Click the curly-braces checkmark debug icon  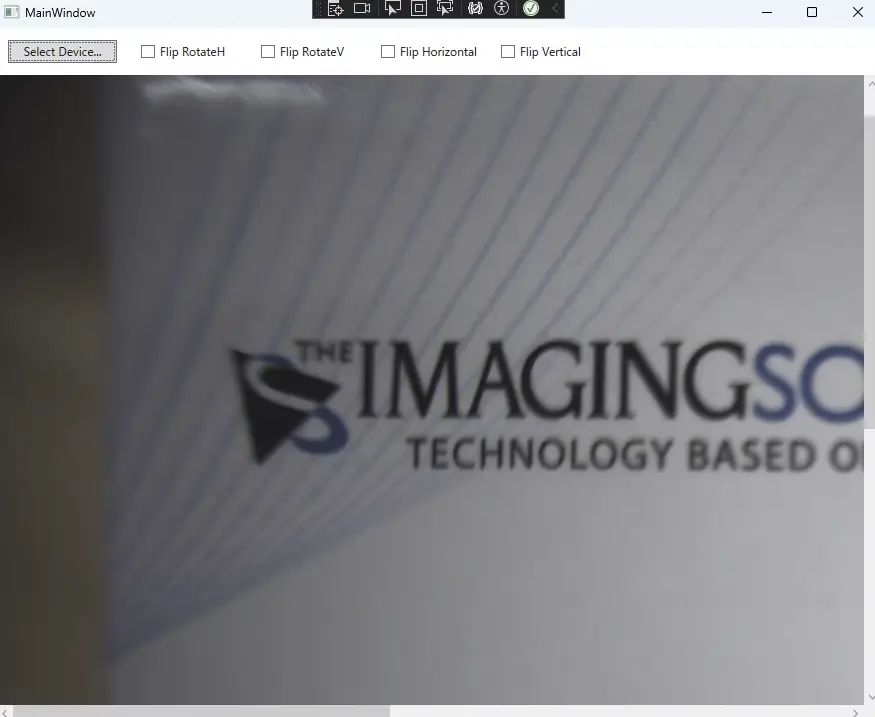(x=475, y=9)
